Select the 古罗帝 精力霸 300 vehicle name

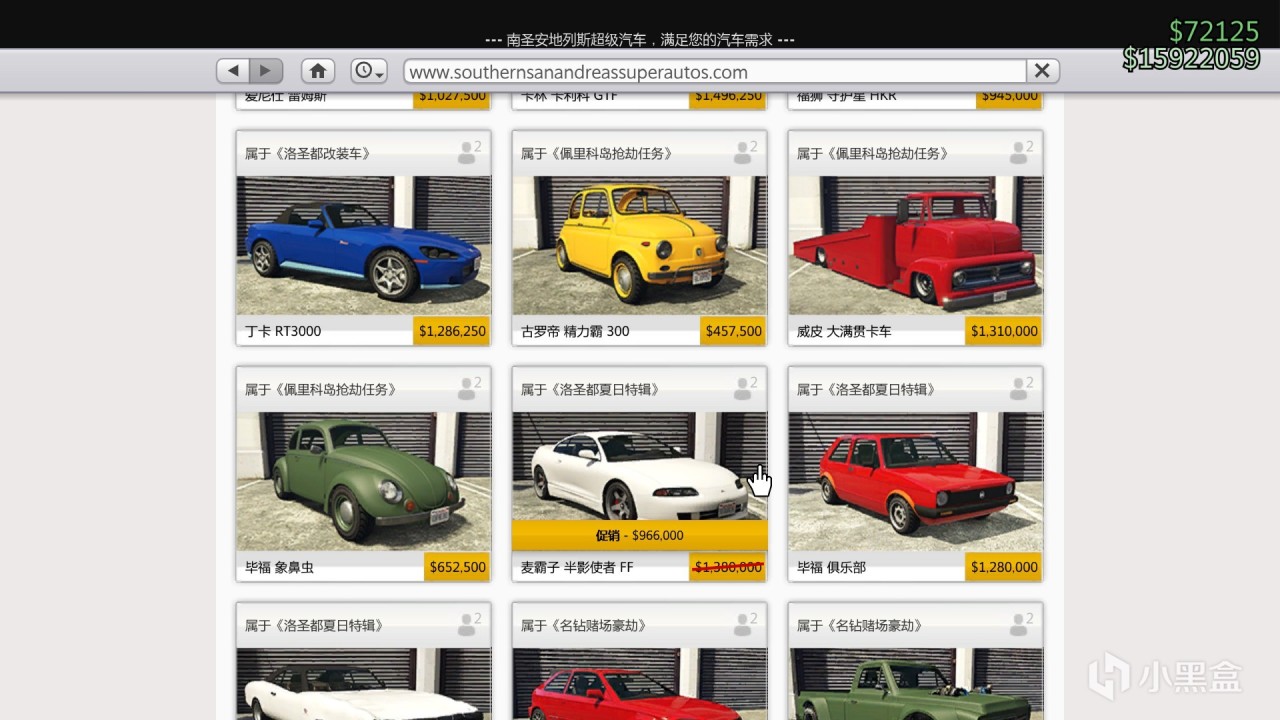pos(575,331)
